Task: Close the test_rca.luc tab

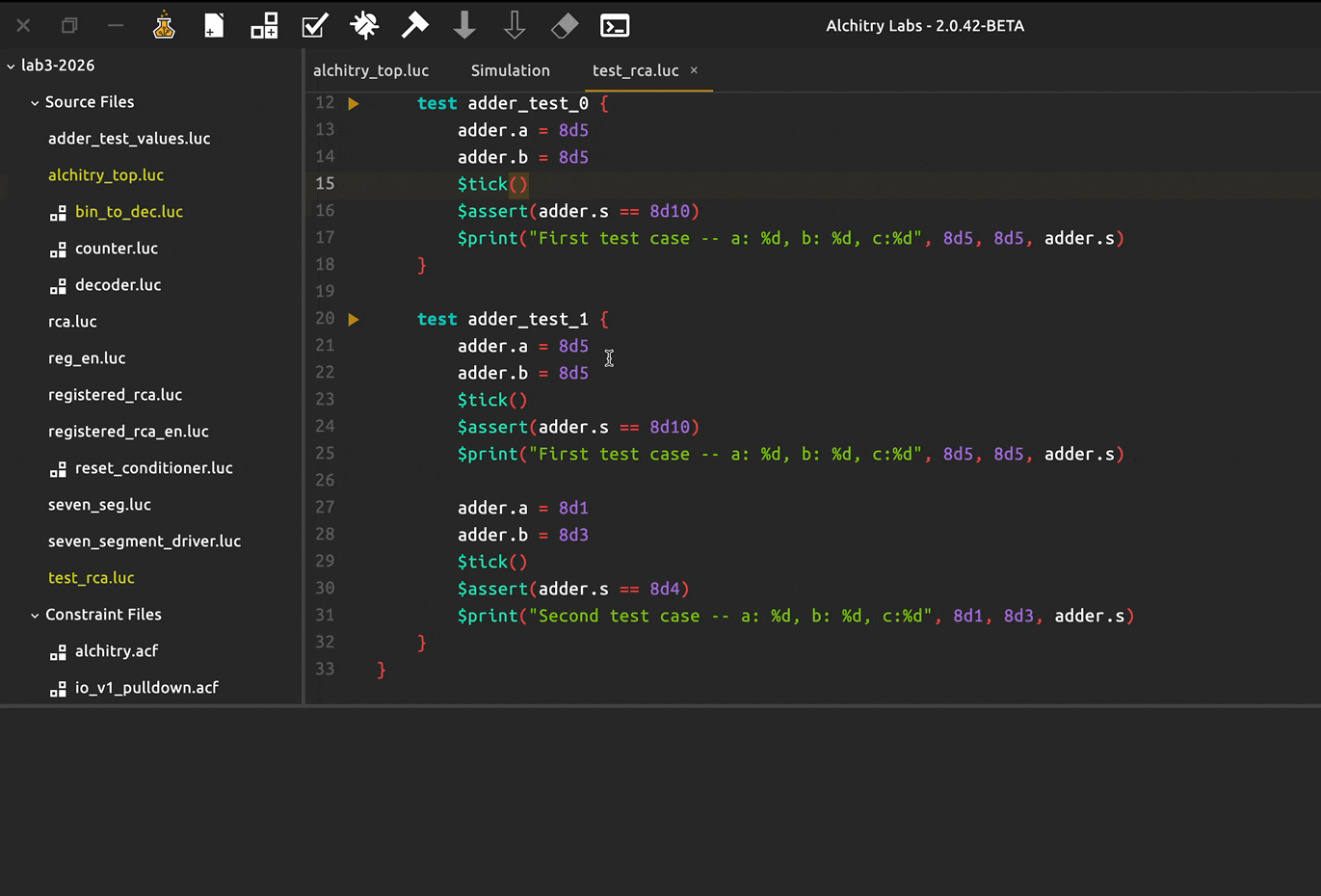Action: [694, 70]
